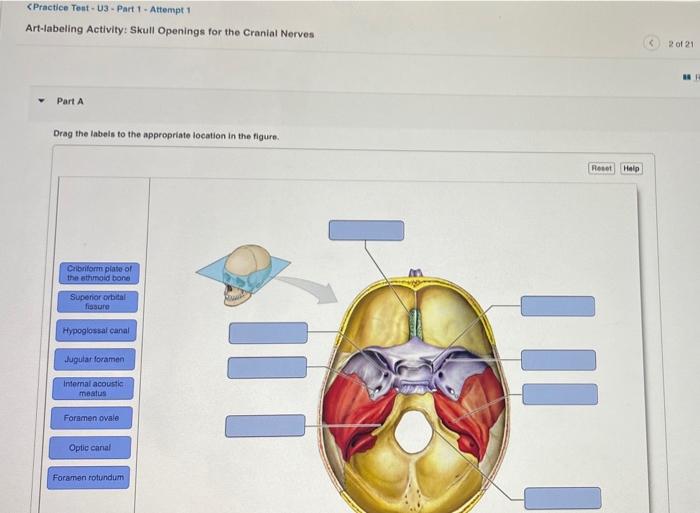Click the lowest left empty label target
700x513 pixels.
tap(265, 425)
